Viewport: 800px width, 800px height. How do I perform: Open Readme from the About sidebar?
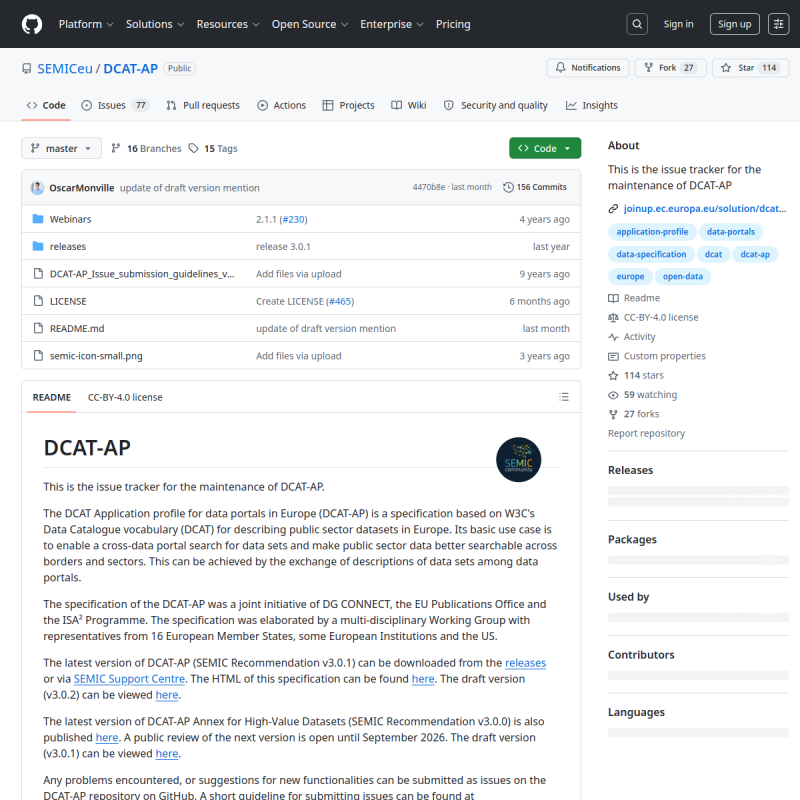[x=634, y=298]
